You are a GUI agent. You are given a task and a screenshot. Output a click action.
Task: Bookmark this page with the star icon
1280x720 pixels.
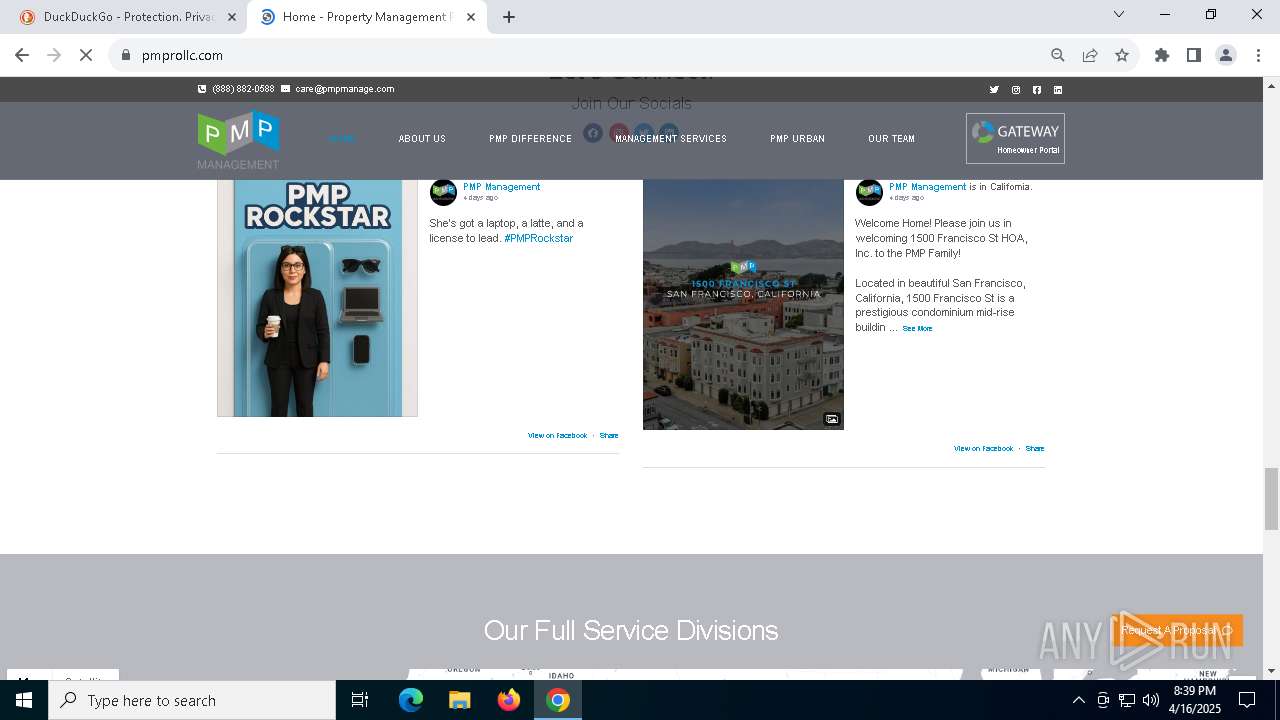pos(1122,55)
